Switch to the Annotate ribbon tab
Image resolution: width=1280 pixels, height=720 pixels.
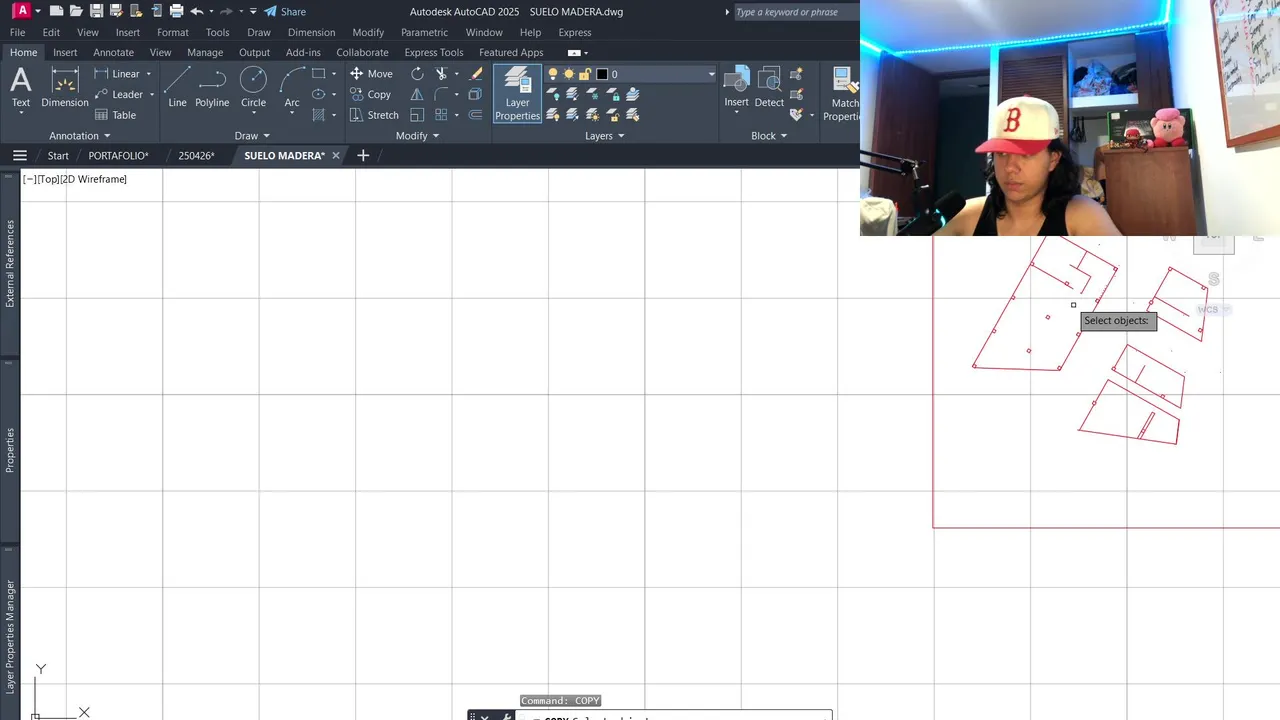113,52
